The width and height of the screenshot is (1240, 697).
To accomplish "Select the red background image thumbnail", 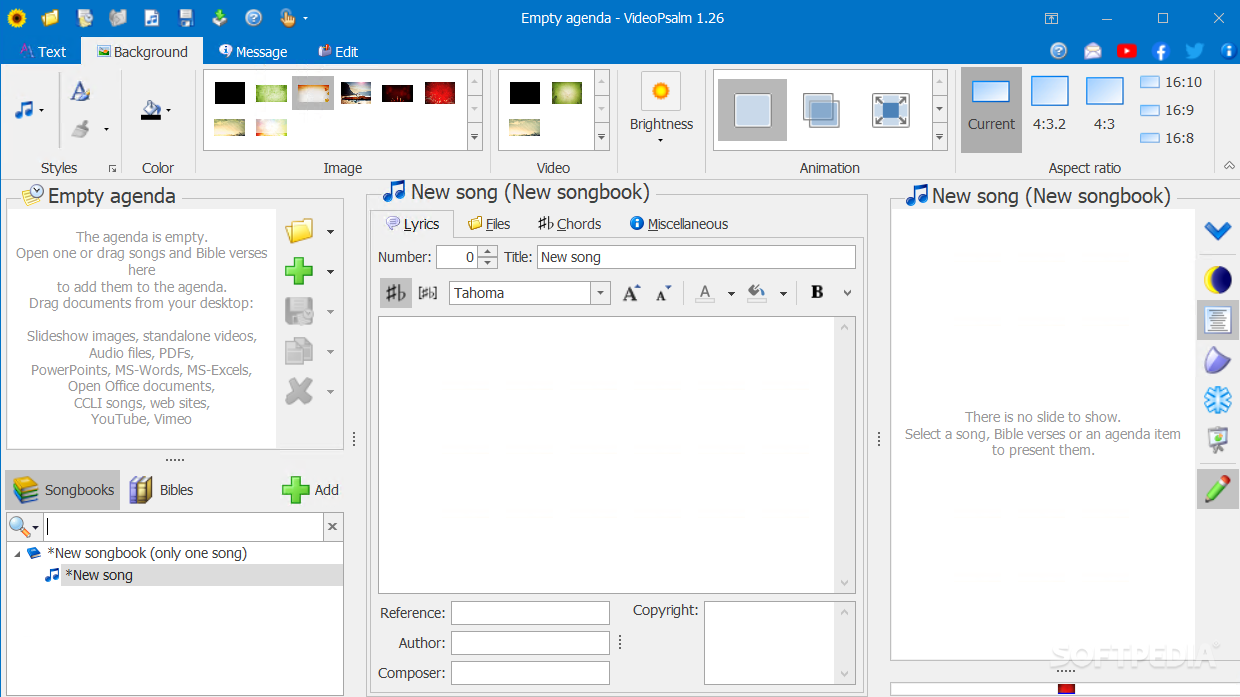I will [x=440, y=93].
